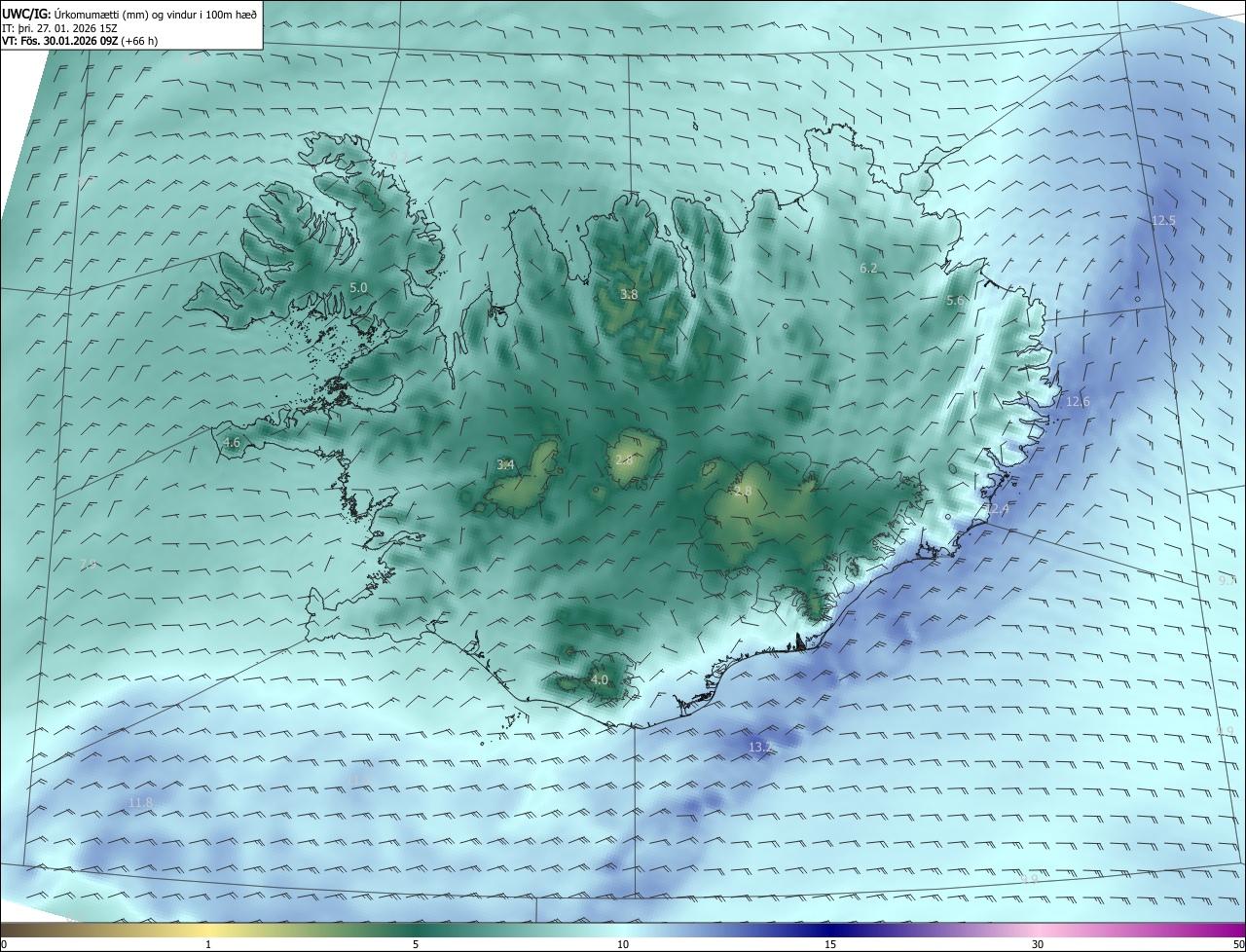This screenshot has width=1246, height=952.
Task: Click the 12.6 value off the east coast
Action: coord(1078,401)
